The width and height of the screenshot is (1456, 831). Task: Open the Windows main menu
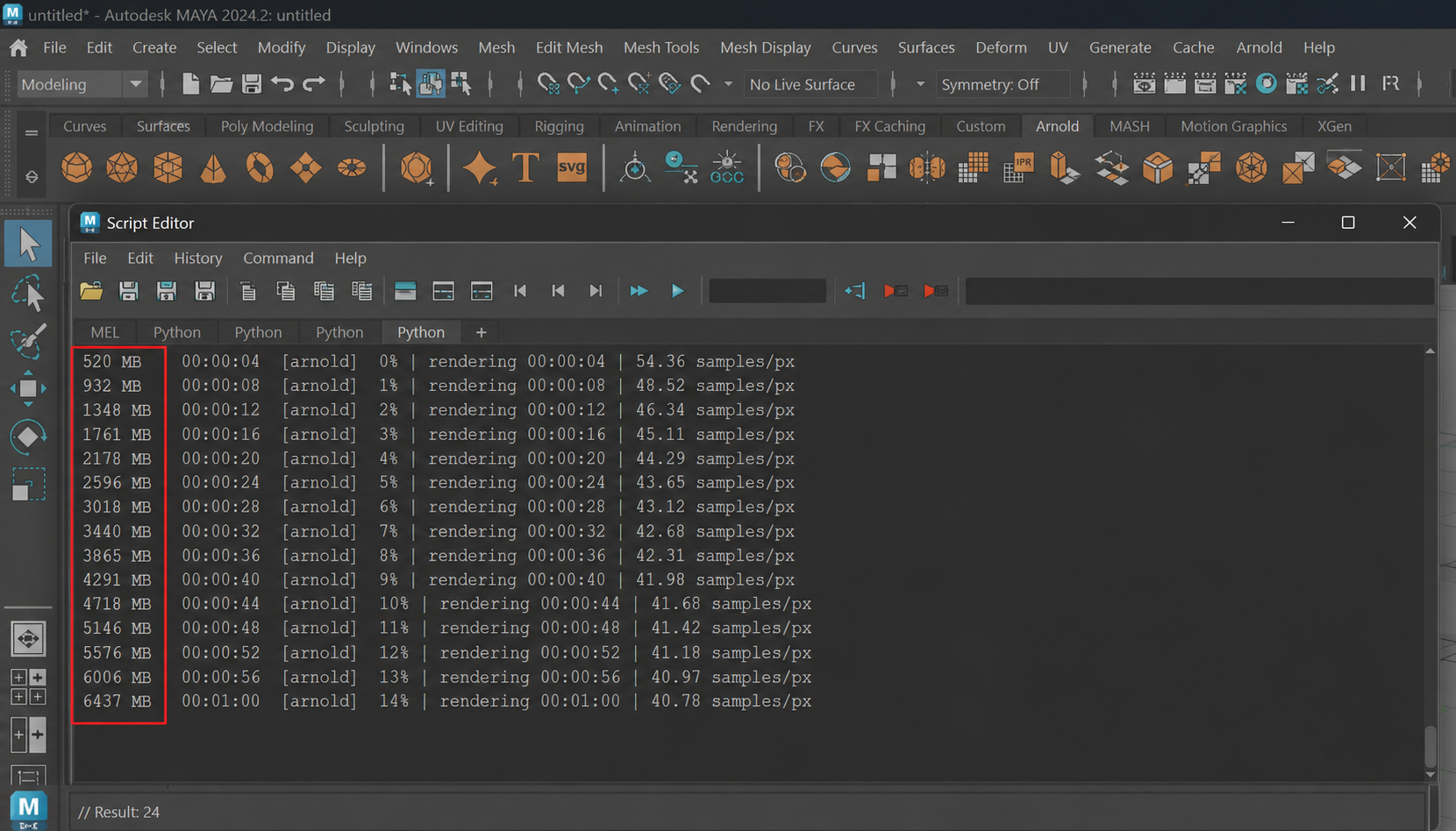click(x=426, y=47)
